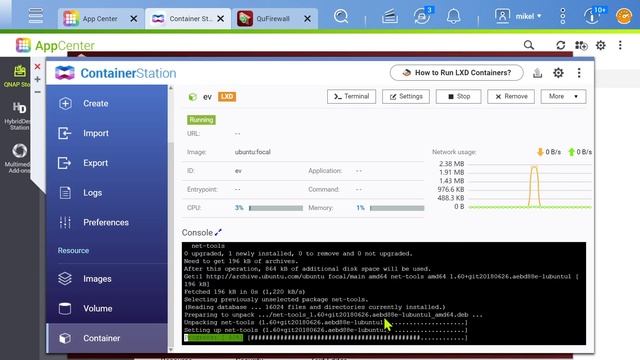
Task: Close the QuFirewall tab
Action: pyautogui.click(x=307, y=19)
